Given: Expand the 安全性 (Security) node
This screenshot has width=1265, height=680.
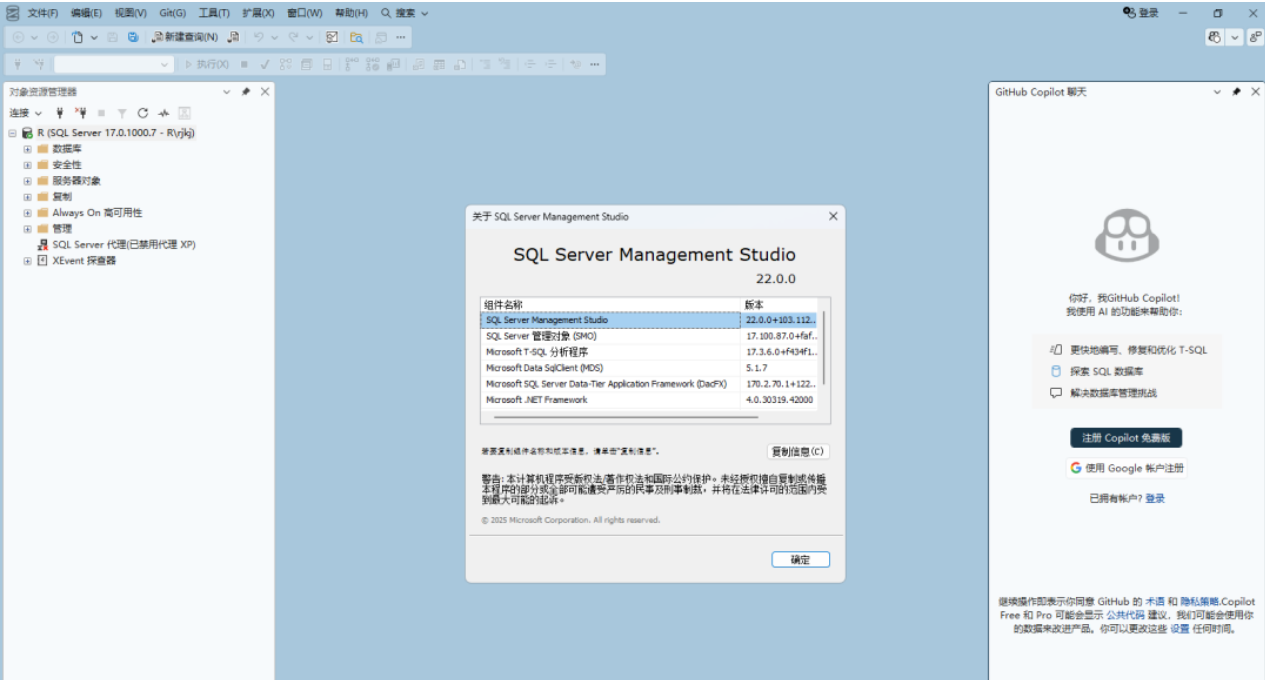Looking at the screenshot, I should click(28, 164).
